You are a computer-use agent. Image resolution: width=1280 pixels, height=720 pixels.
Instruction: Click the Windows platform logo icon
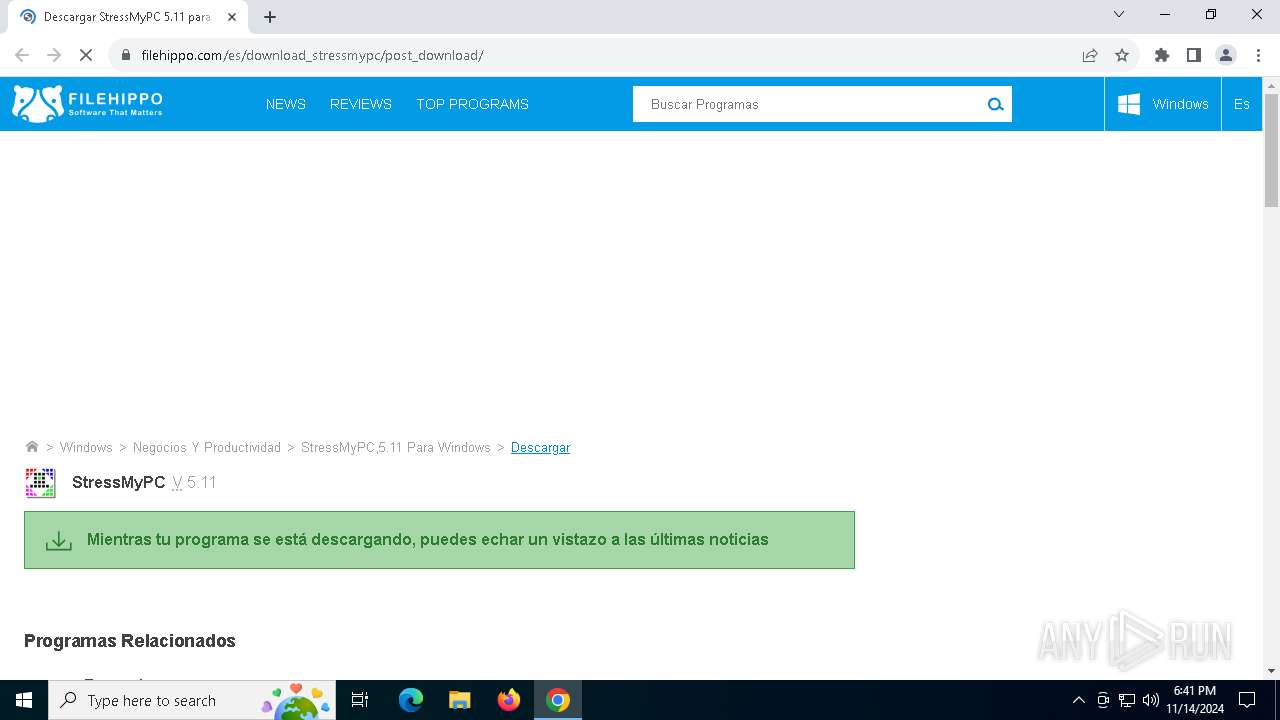(1129, 104)
